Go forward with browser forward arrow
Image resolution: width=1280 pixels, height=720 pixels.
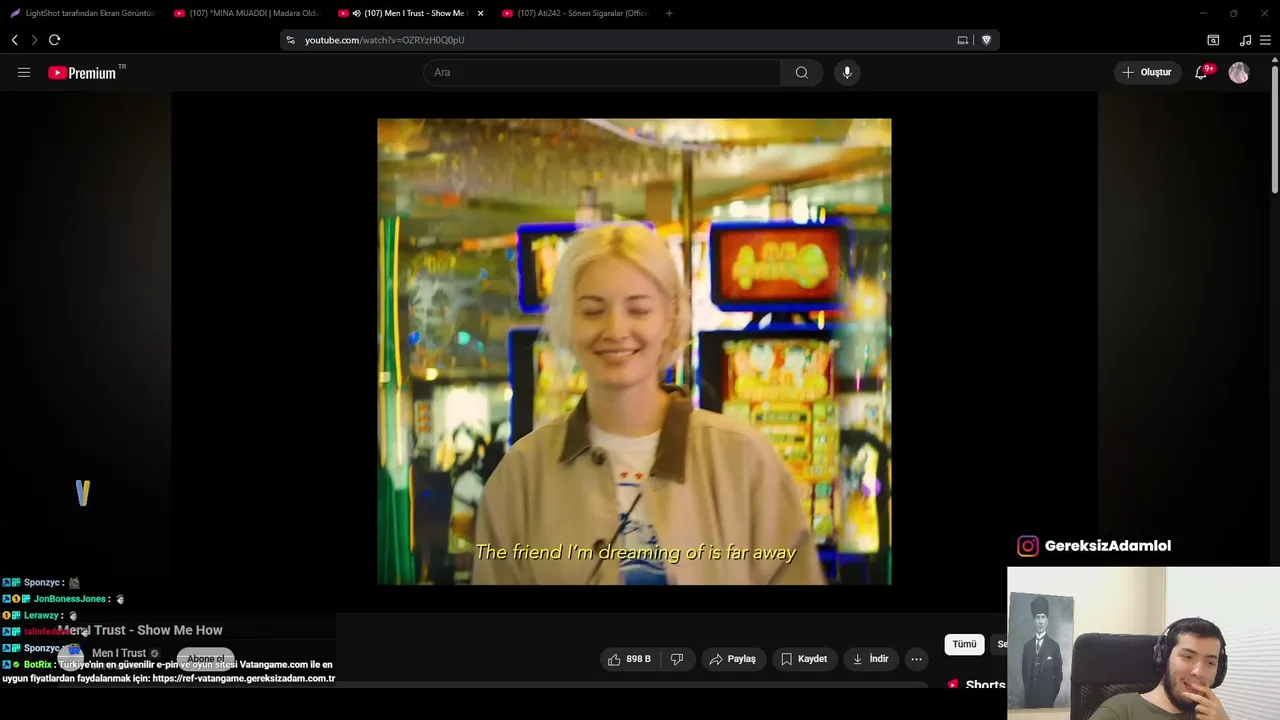34,40
